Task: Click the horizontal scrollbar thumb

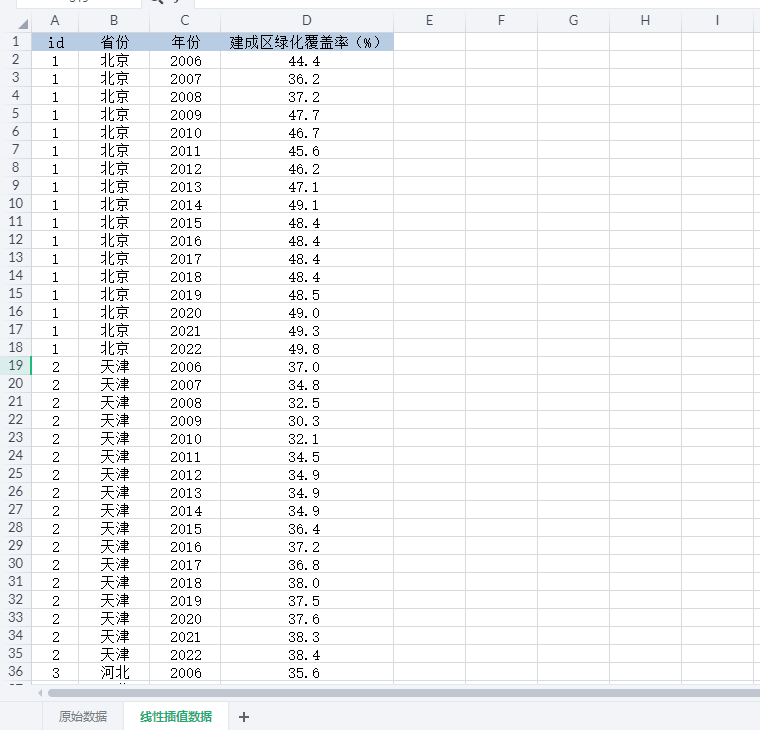Action: (x=404, y=693)
